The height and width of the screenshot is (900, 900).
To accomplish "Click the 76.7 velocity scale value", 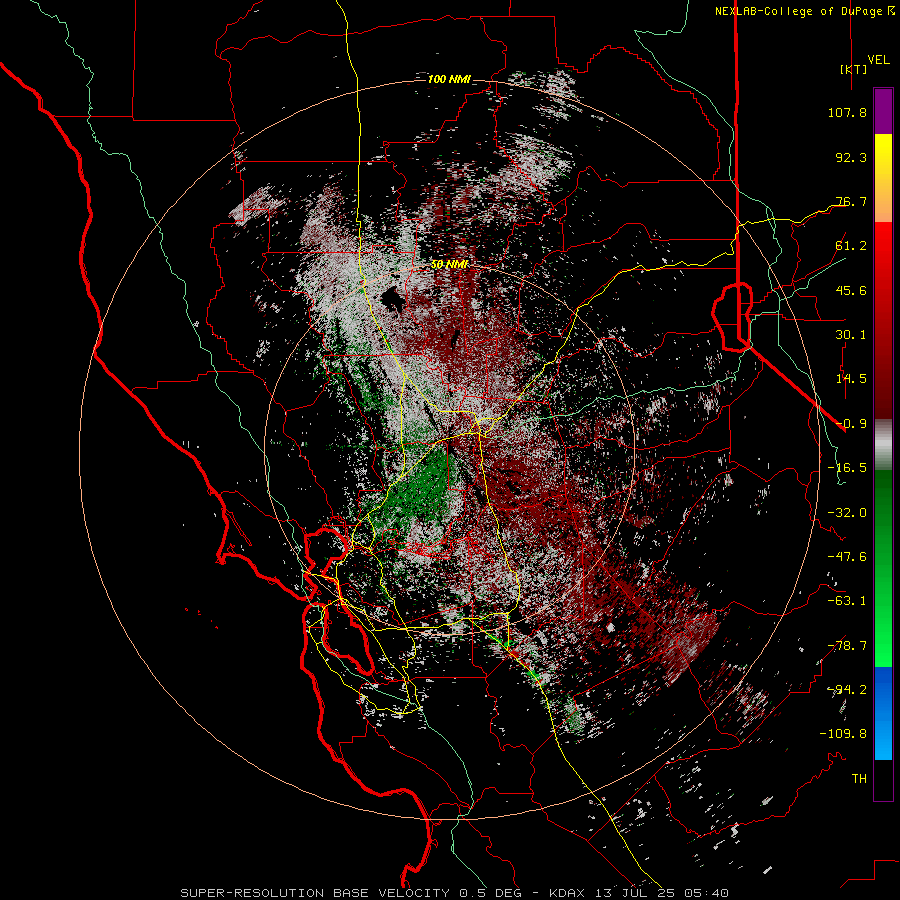I will pyautogui.click(x=851, y=201).
